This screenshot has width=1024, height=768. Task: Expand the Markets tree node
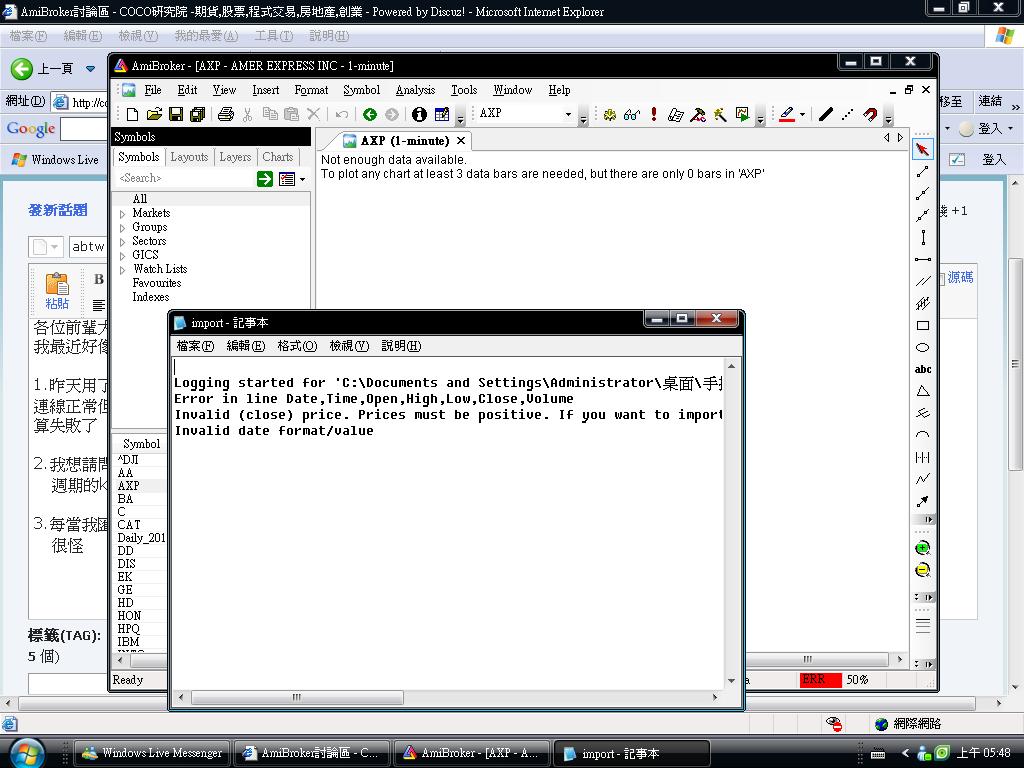122,214
